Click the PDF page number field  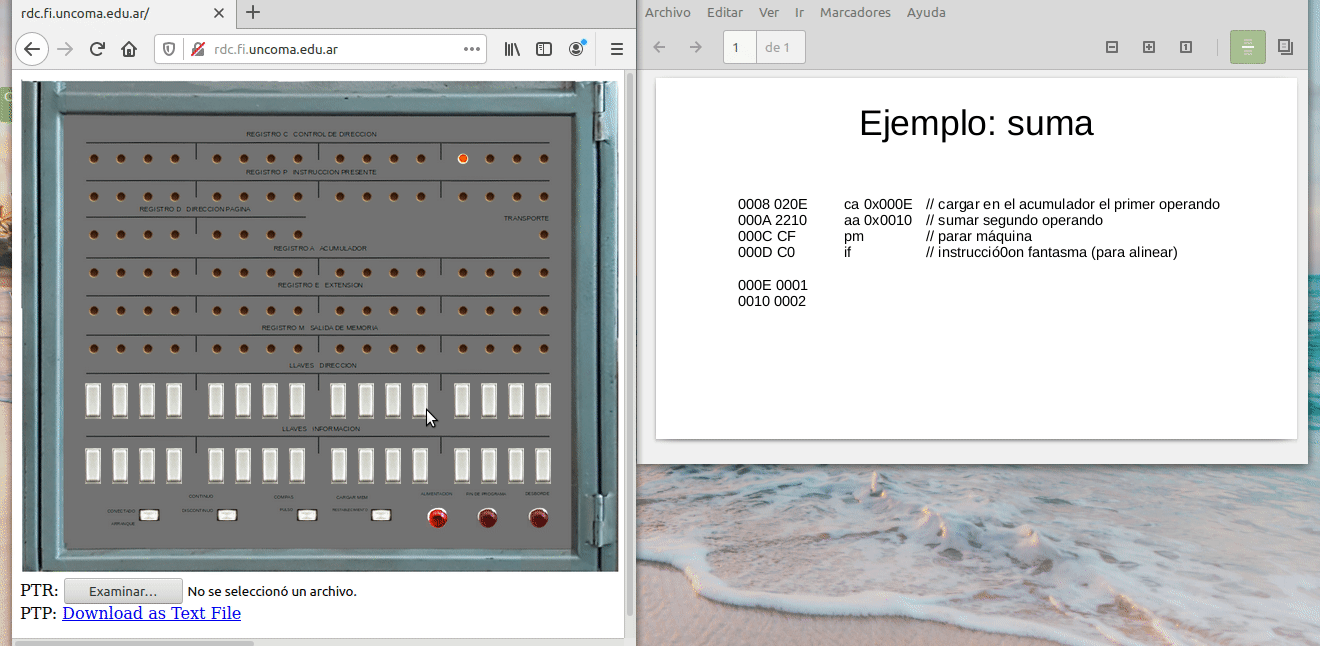coord(739,47)
